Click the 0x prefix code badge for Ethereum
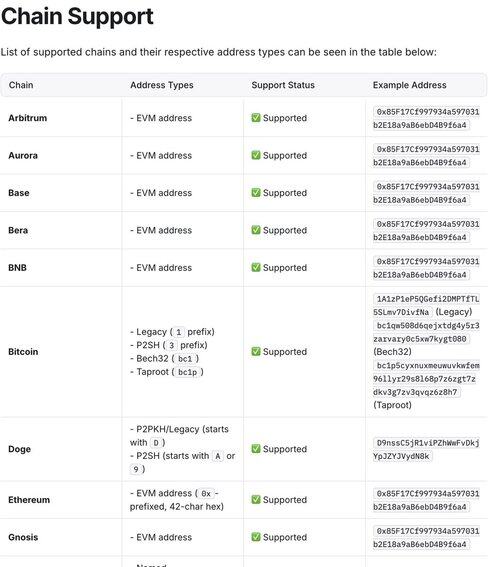500x567 pixels. point(206,494)
